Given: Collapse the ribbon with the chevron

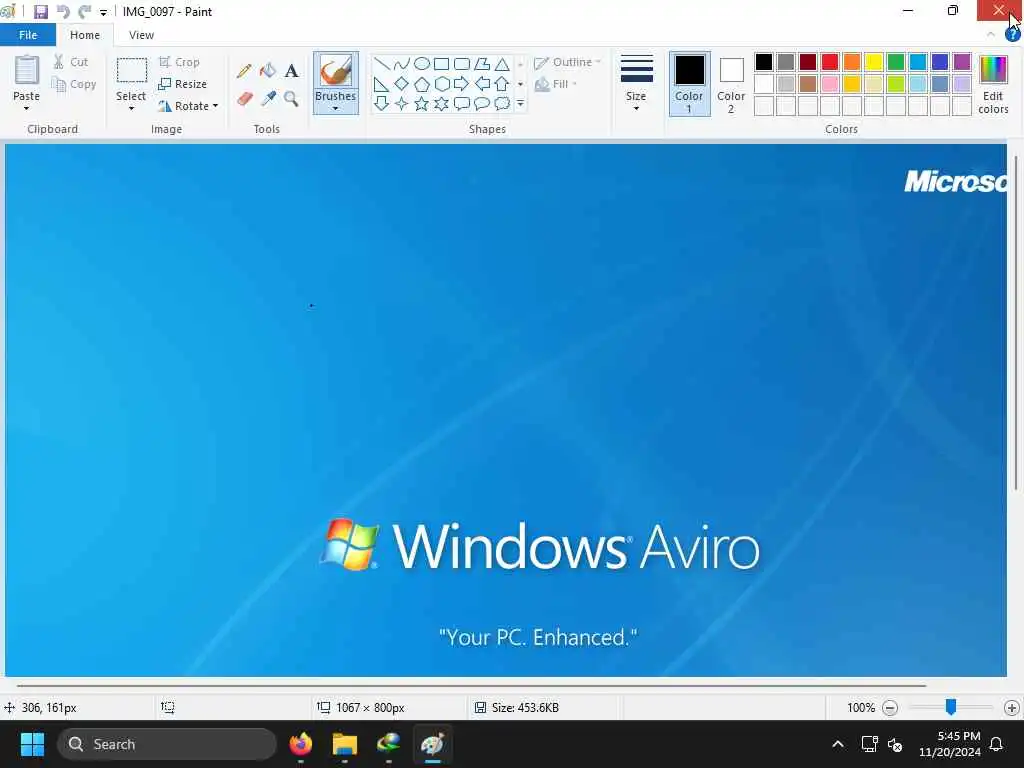Looking at the screenshot, I should tap(991, 34).
